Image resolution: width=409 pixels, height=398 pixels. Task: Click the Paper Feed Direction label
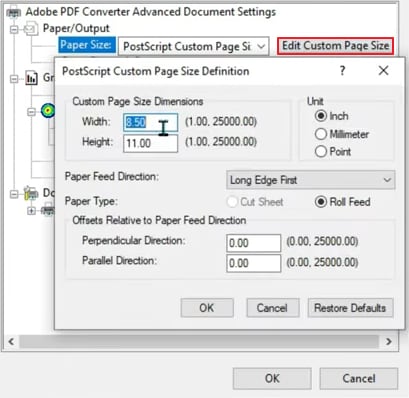[x=112, y=177]
